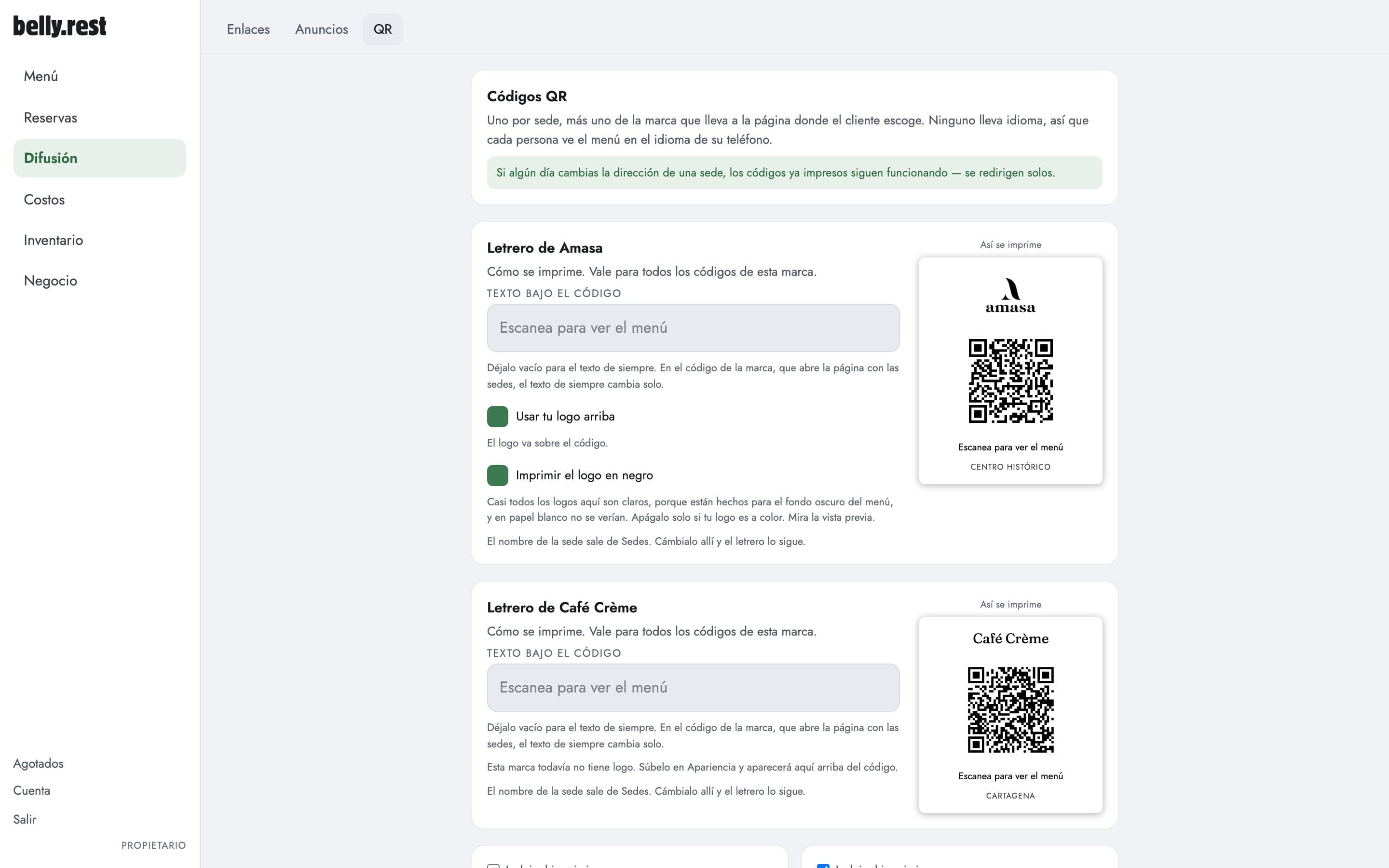
Task: Click 'Escanea para ver el menú' in the Café Crème preview
Action: point(1010,776)
